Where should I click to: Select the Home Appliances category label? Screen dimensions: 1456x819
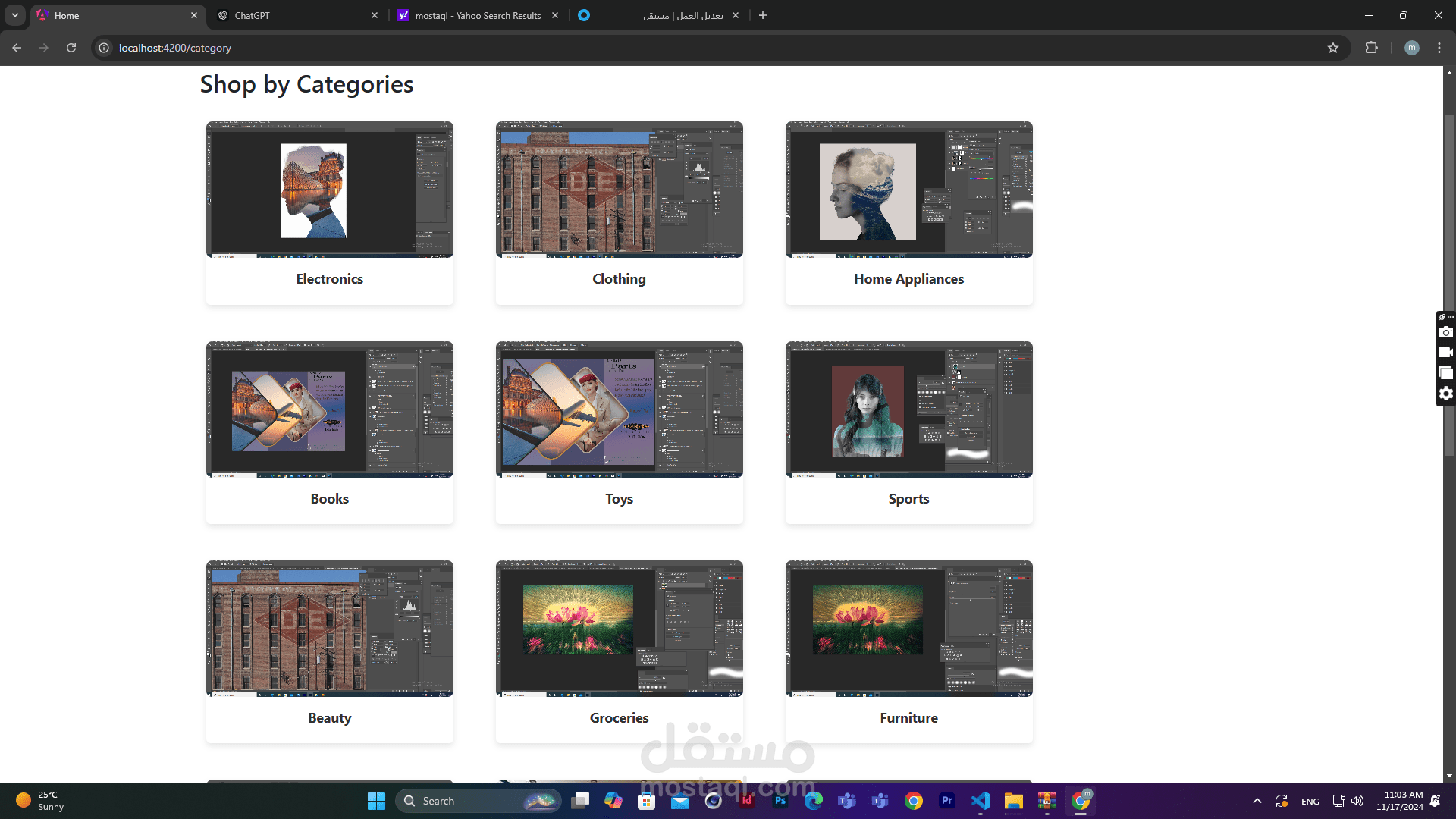908,279
